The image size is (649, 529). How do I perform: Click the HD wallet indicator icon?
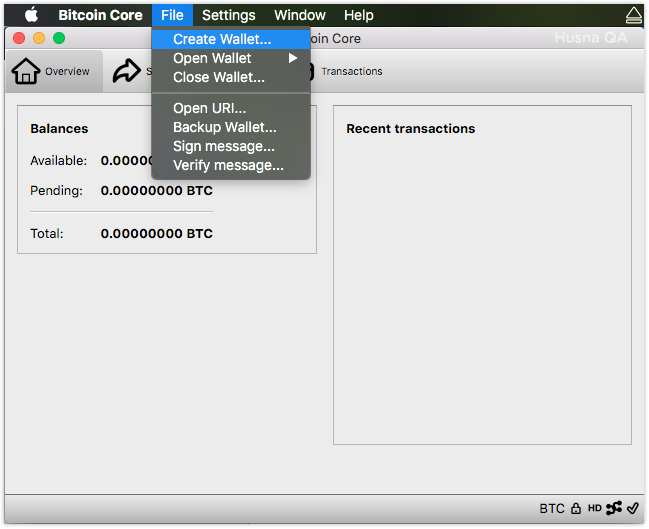(x=594, y=508)
